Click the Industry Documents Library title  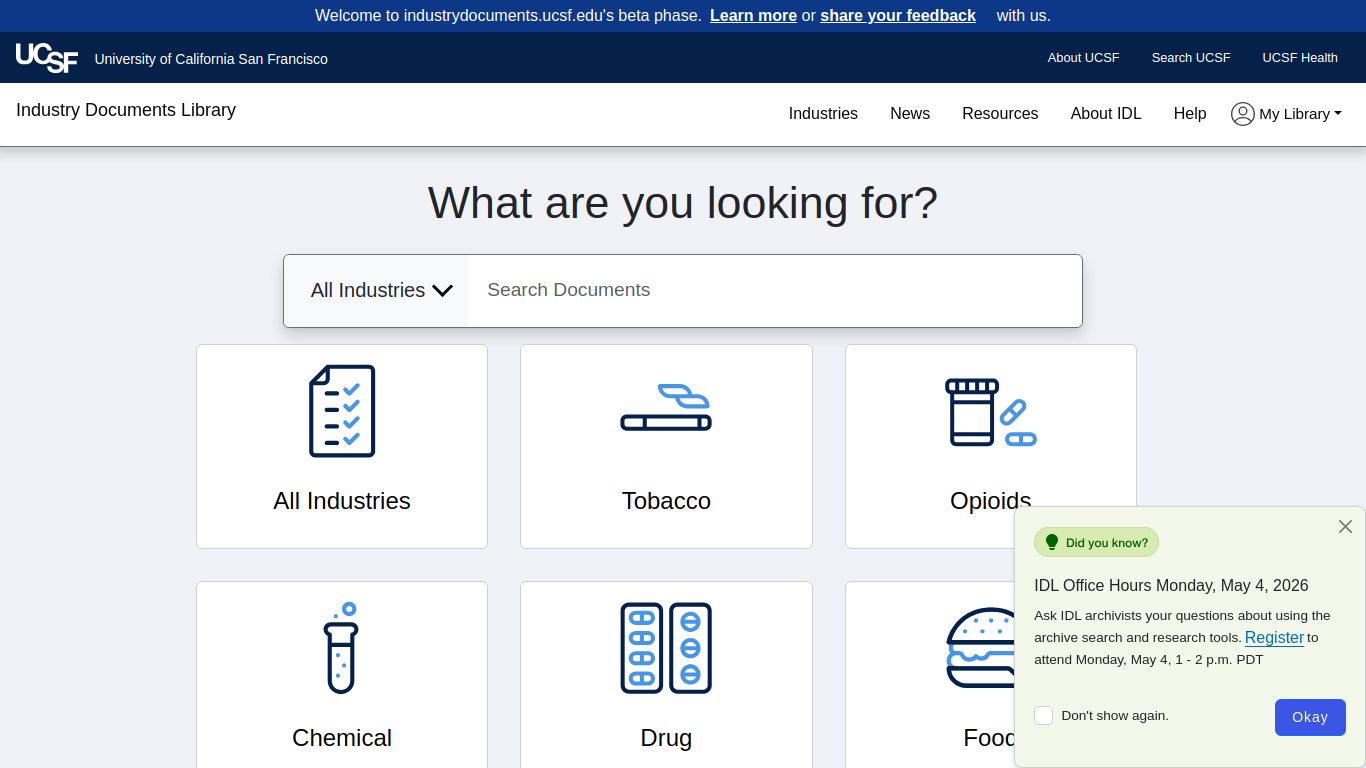(126, 110)
